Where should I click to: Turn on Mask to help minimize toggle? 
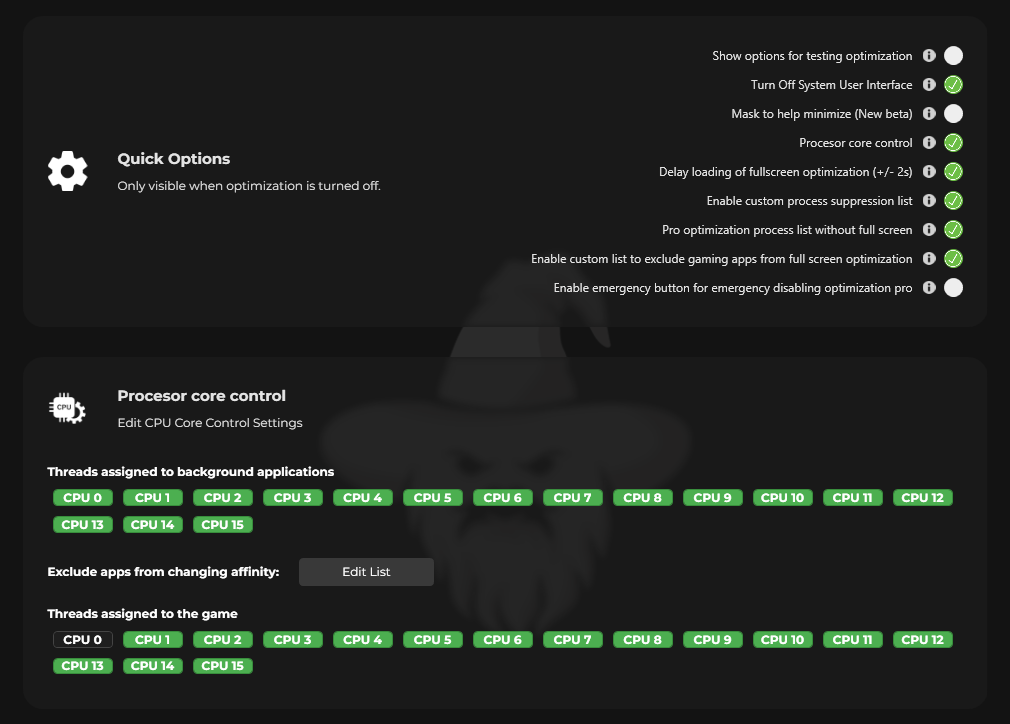point(953,114)
